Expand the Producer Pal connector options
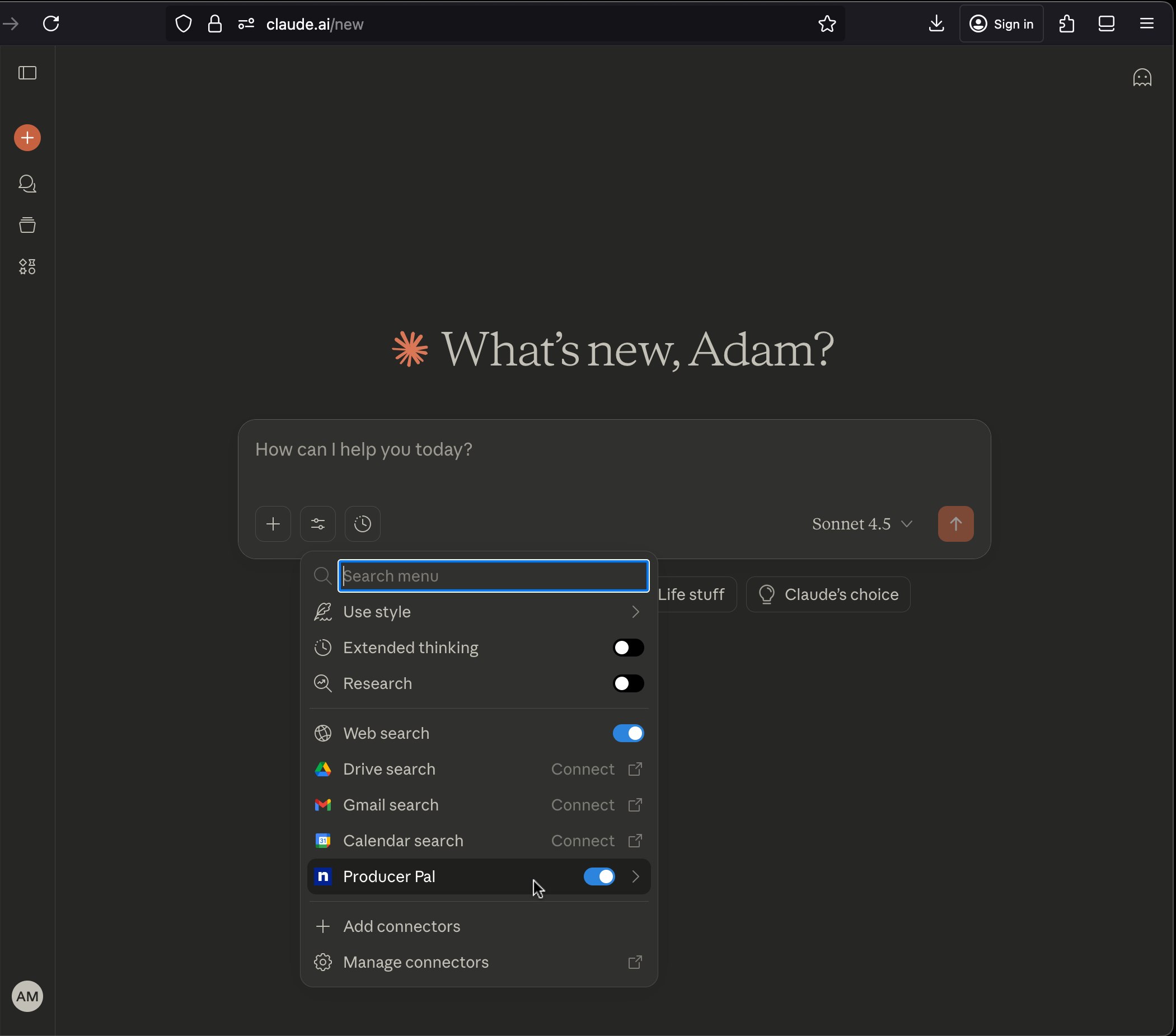The image size is (1176, 1036). pos(636,876)
